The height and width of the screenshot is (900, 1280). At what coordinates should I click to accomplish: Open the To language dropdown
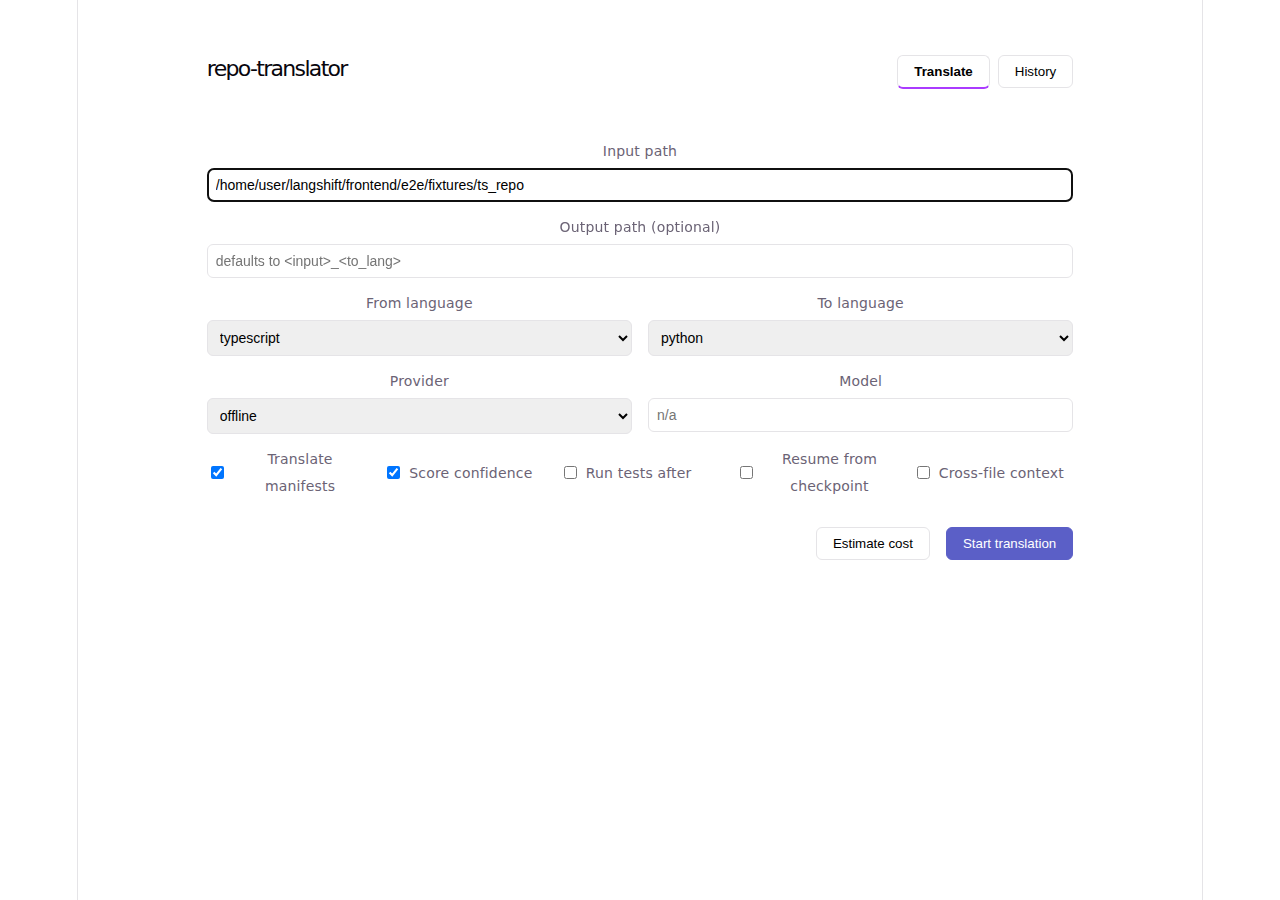click(860, 338)
